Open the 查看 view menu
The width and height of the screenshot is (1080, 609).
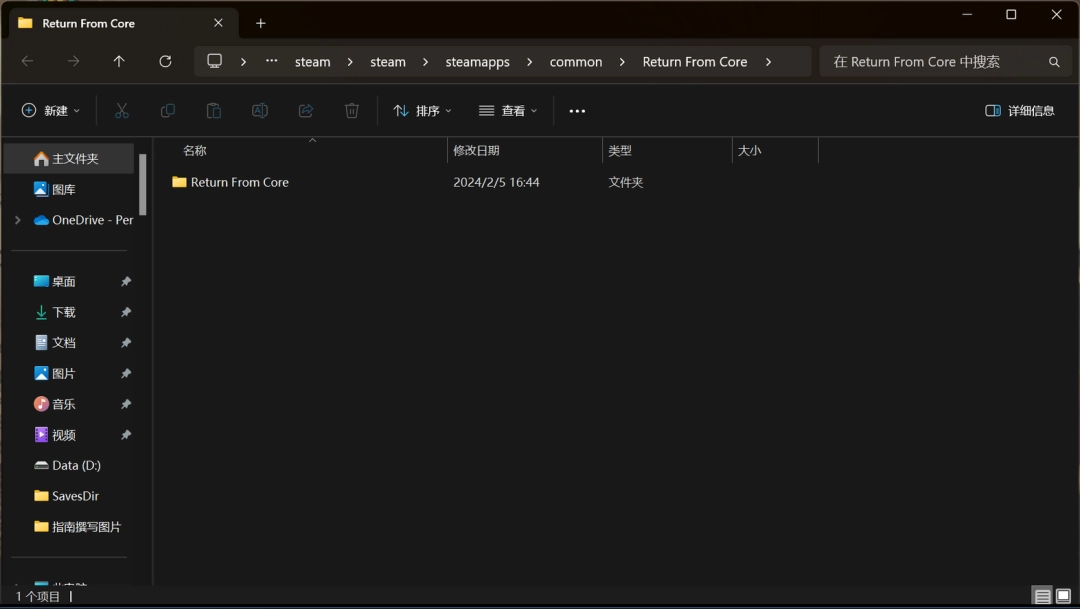point(507,110)
